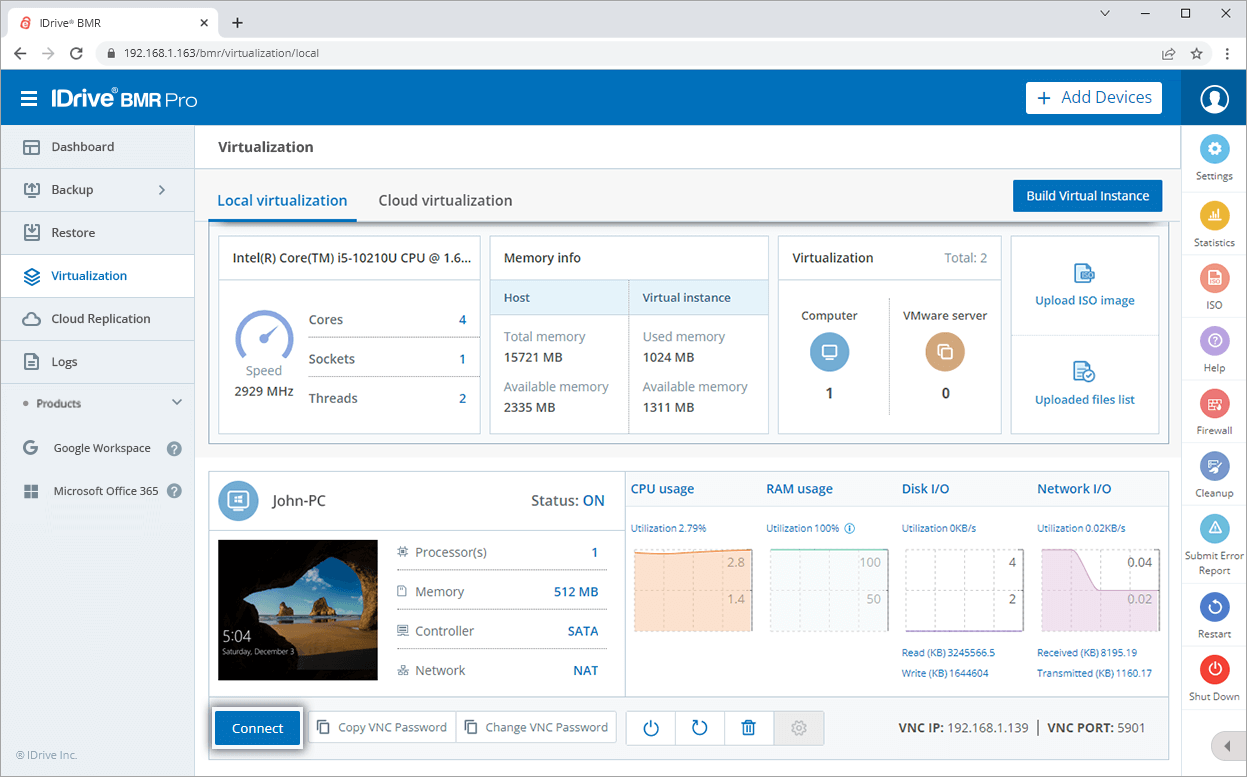This screenshot has width=1247, height=777.
Task: Click the Cleanup icon
Action: pyautogui.click(x=1214, y=467)
